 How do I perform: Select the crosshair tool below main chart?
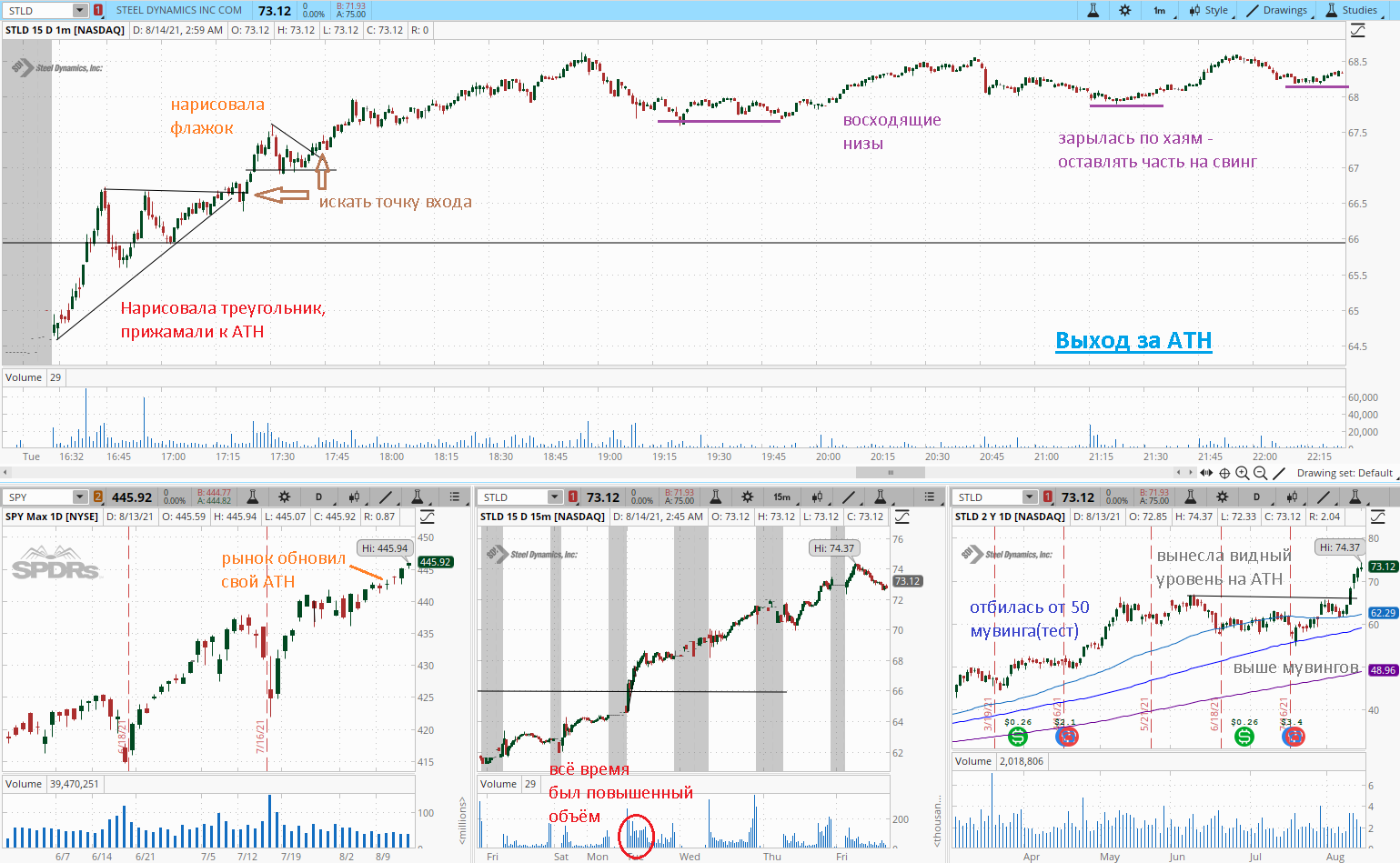(x=1224, y=473)
